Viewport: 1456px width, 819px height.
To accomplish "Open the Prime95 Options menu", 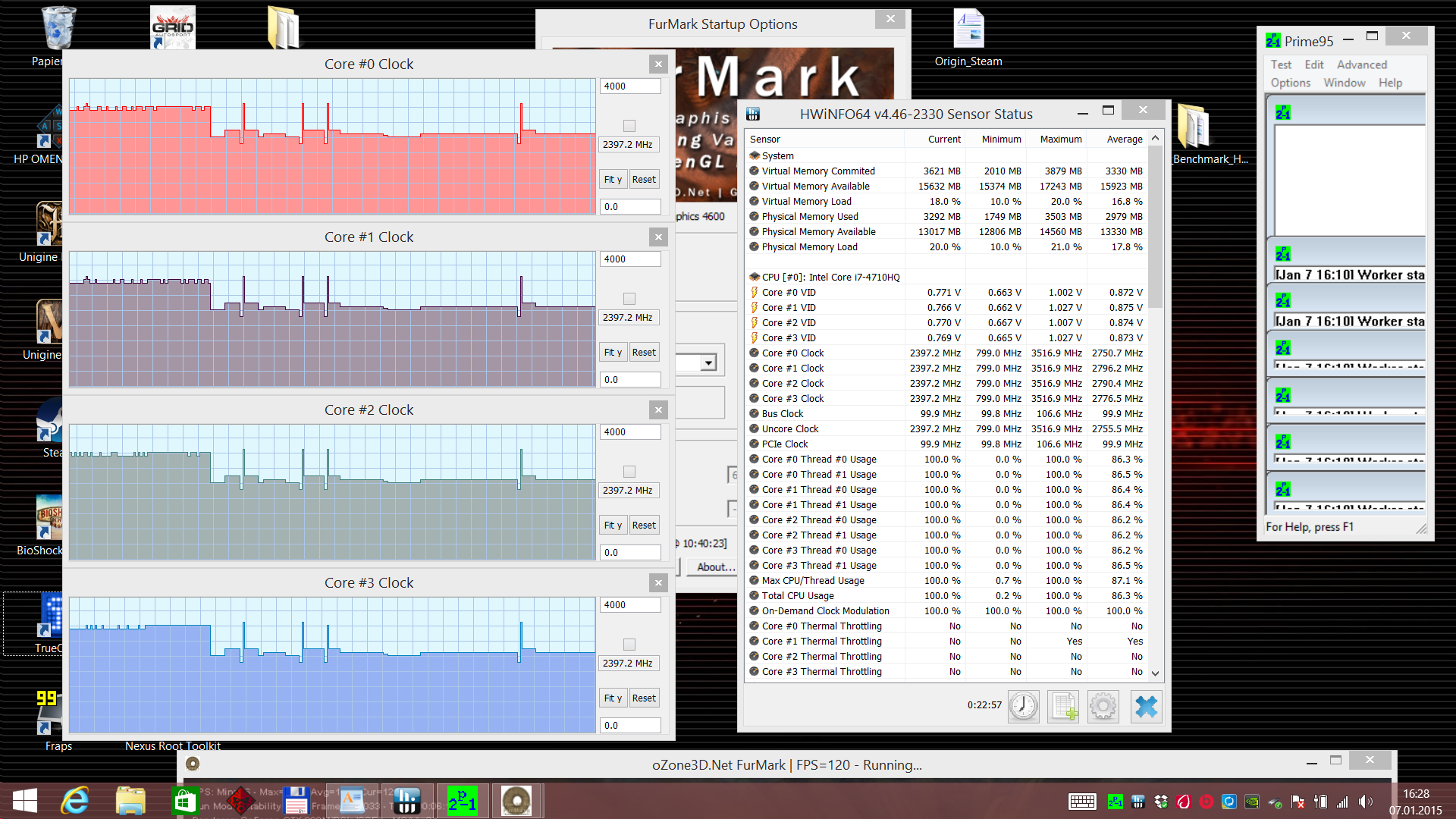I will click(x=1290, y=83).
